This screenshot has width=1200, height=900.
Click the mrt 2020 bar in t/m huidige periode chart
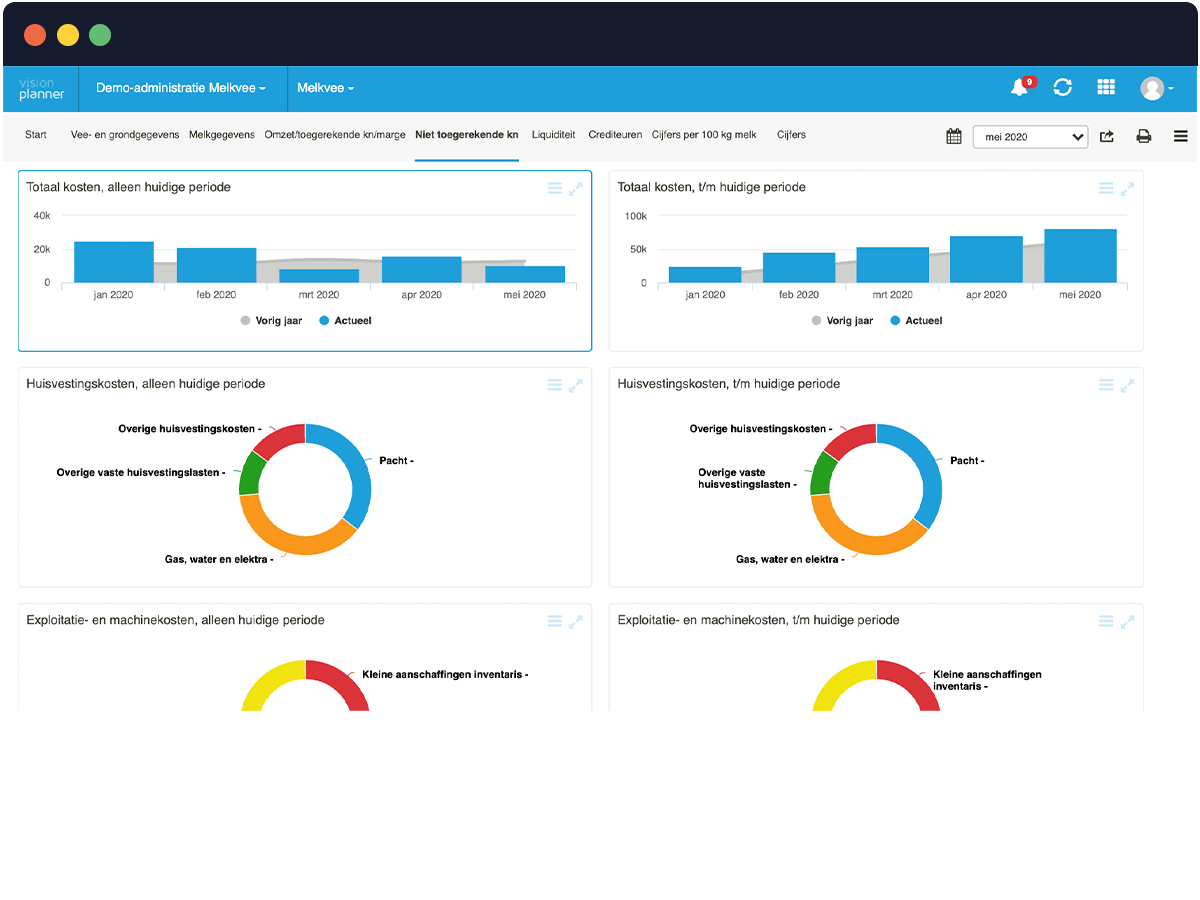[x=893, y=265]
